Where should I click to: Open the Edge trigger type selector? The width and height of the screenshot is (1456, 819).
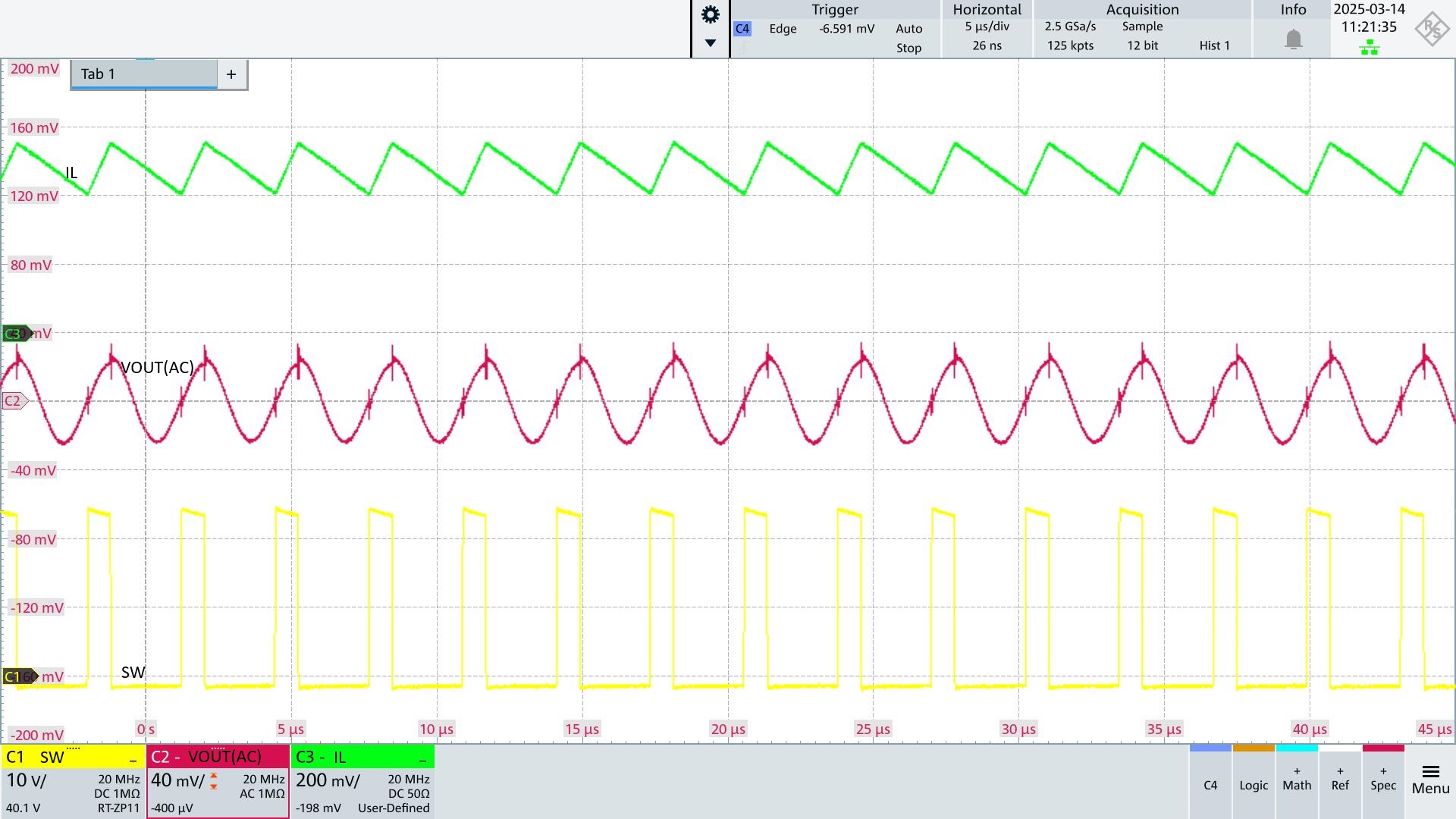click(x=783, y=29)
